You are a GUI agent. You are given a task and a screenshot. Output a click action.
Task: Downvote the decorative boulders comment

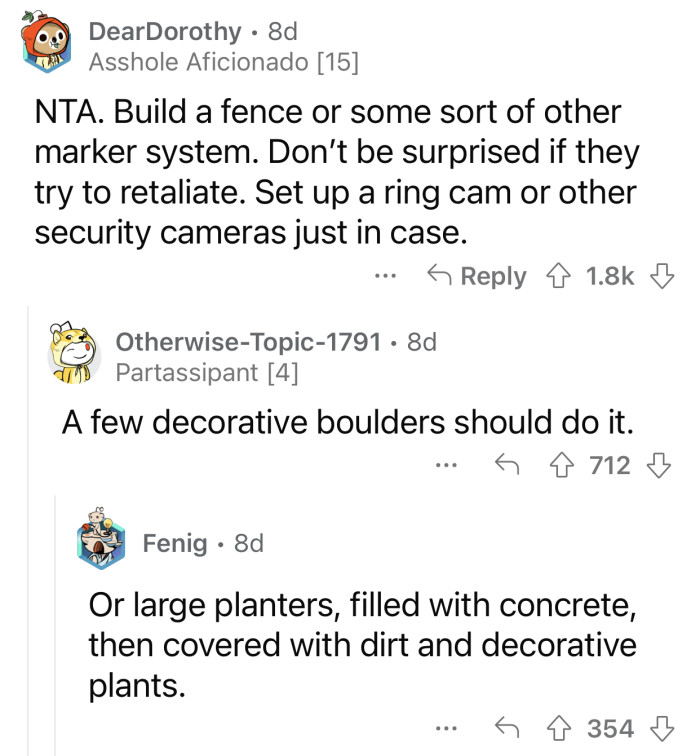click(657, 464)
